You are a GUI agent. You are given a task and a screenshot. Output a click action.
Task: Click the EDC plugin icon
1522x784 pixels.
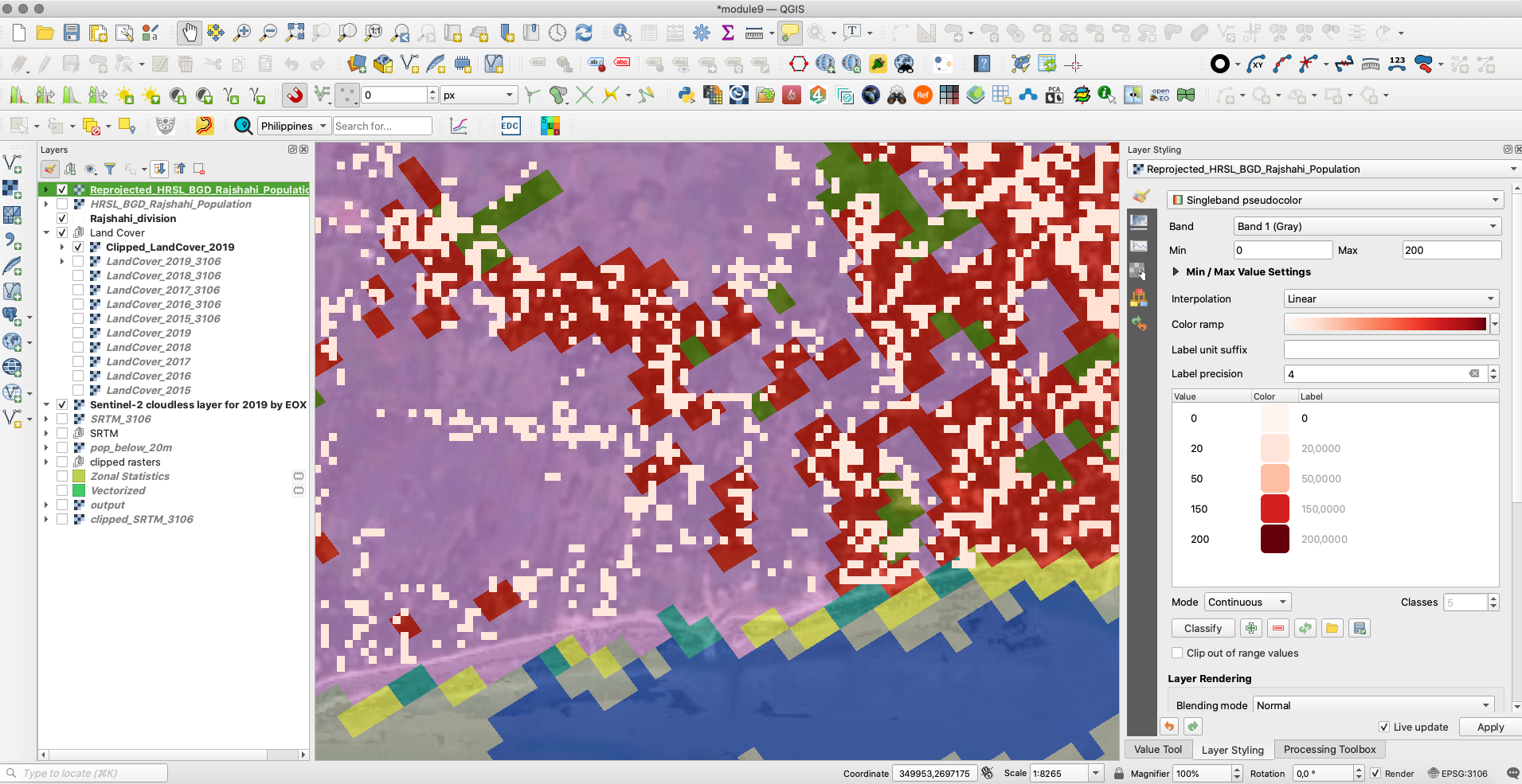point(510,126)
